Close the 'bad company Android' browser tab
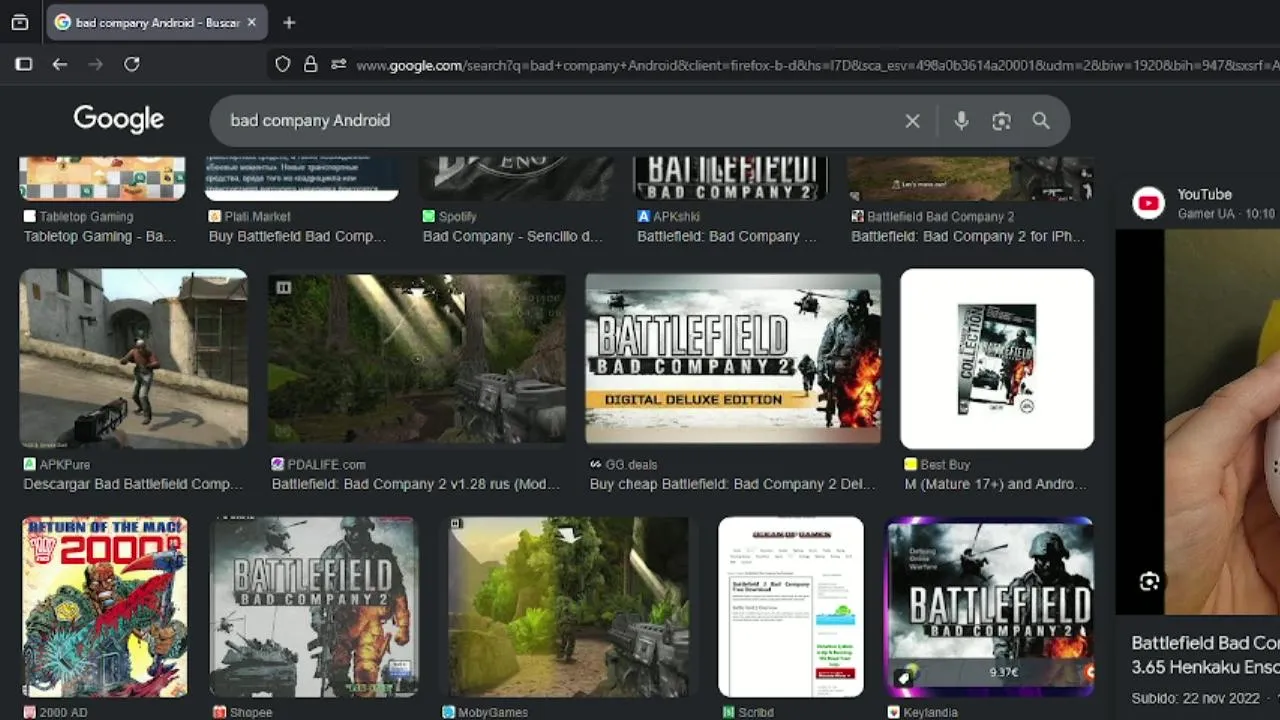Viewport: 1280px width, 720px height. click(x=251, y=22)
